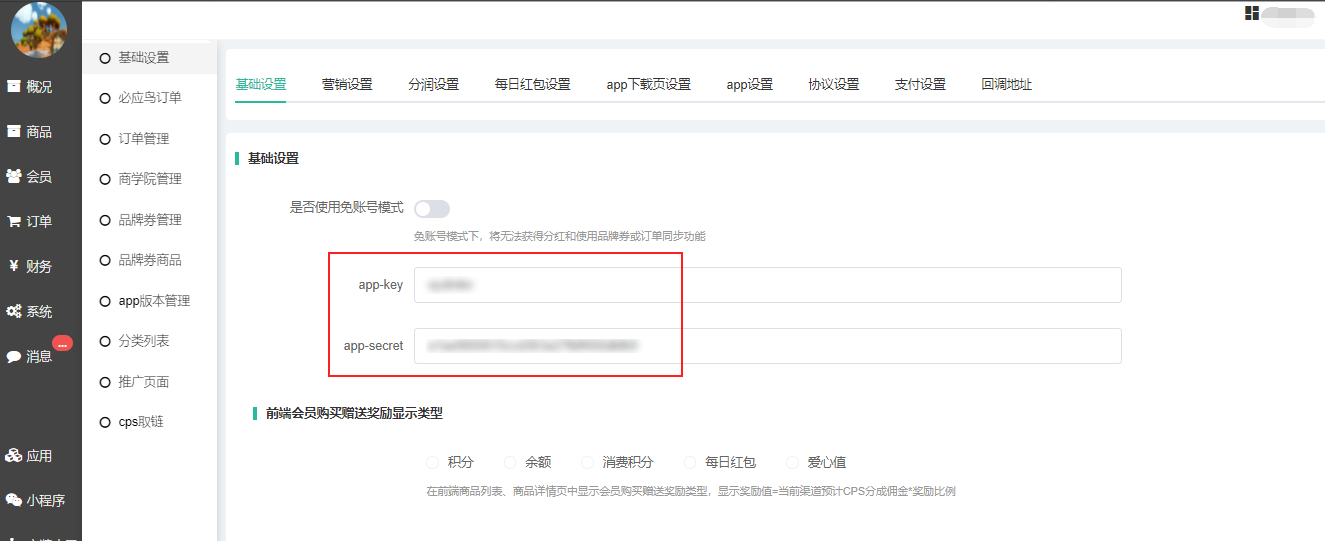Switch to the app设置 tab
The image size is (1325, 541).
(750, 84)
